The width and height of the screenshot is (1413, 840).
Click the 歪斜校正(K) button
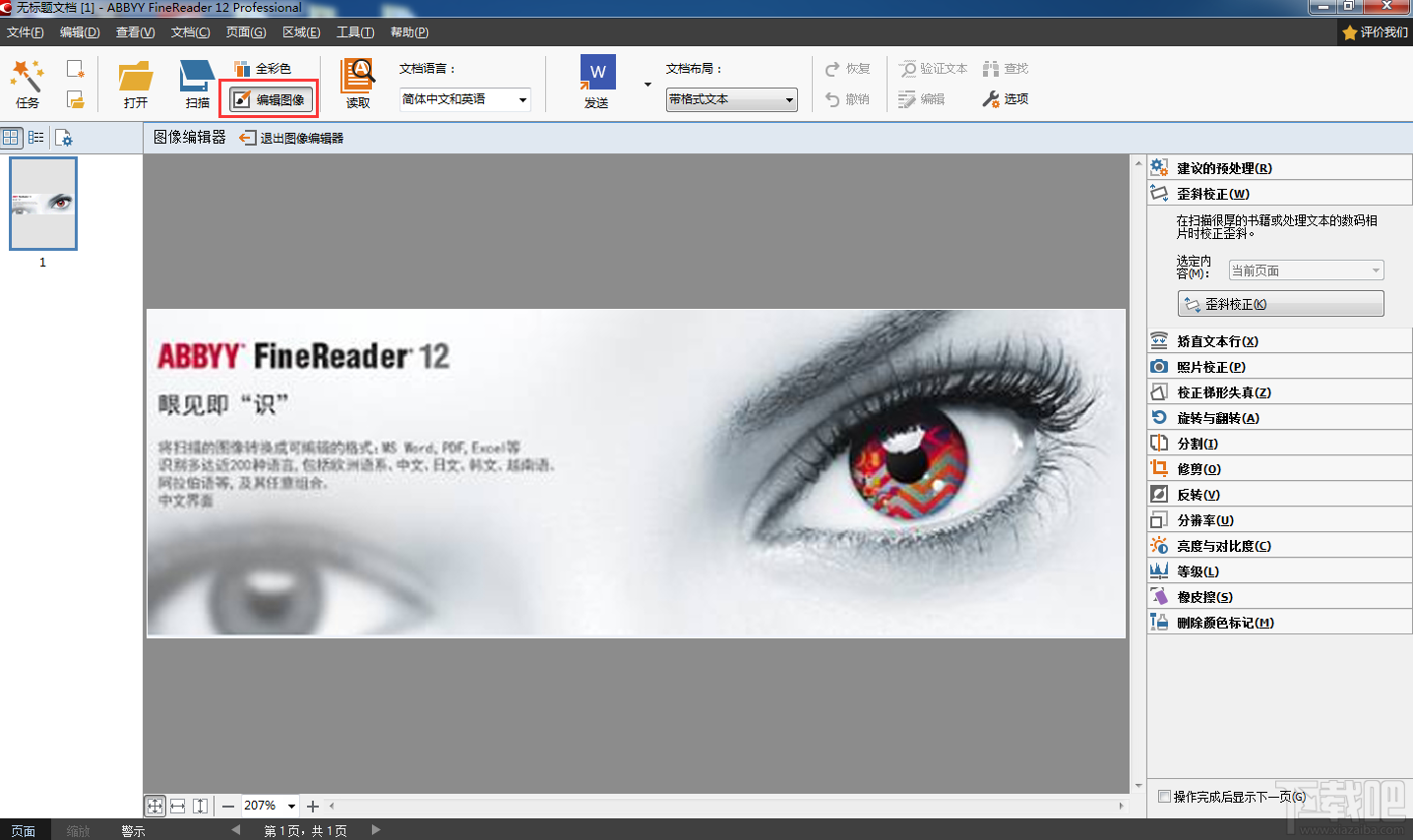[x=1280, y=304]
